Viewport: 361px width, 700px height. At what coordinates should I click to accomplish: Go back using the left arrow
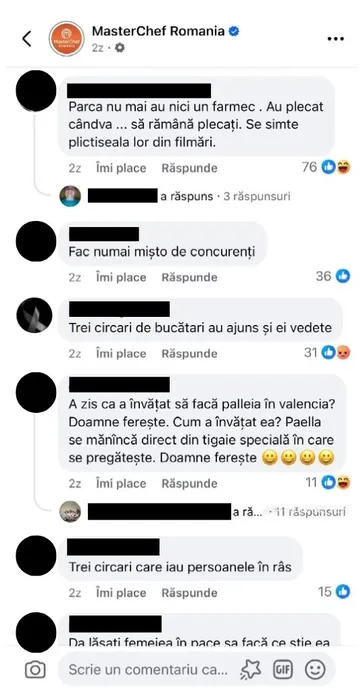27,39
